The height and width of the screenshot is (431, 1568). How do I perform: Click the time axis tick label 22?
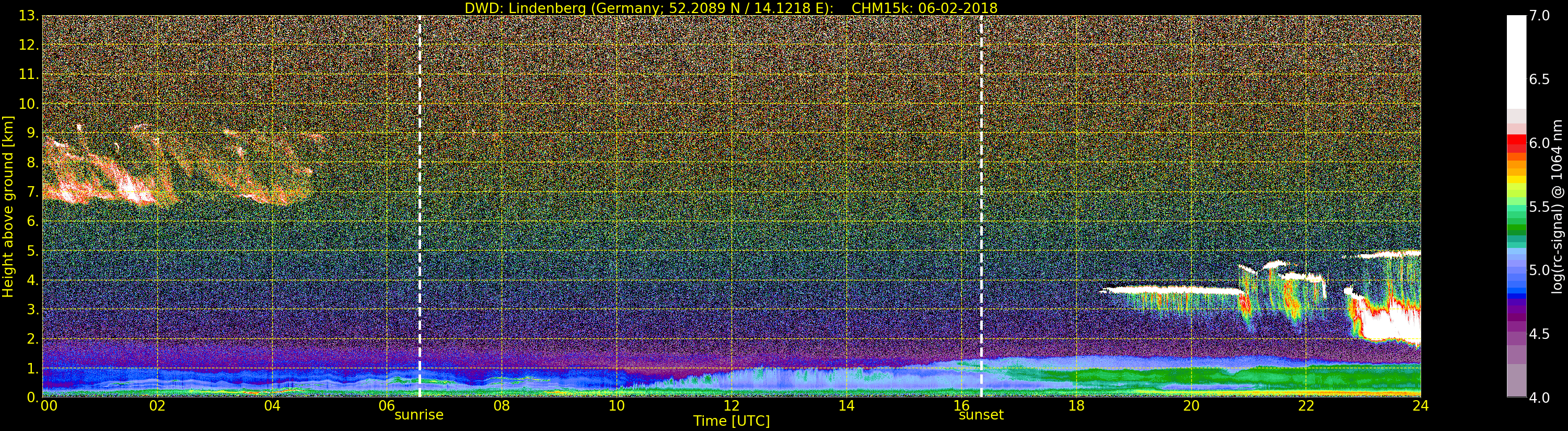(1306, 405)
